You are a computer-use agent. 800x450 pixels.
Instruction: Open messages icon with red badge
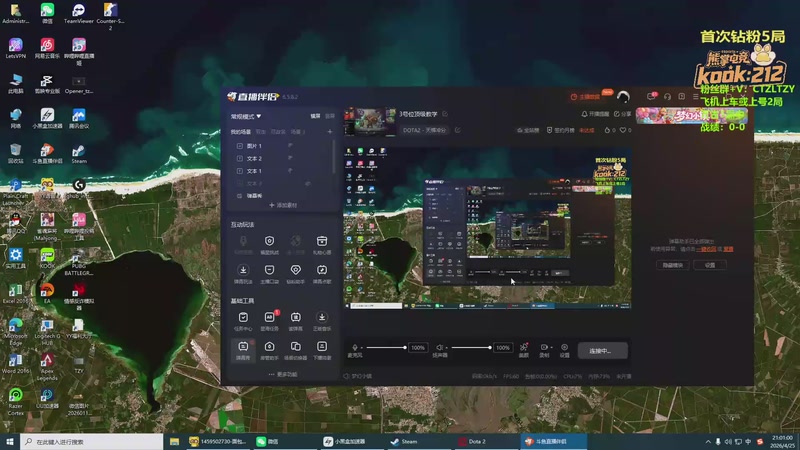[x=651, y=96]
